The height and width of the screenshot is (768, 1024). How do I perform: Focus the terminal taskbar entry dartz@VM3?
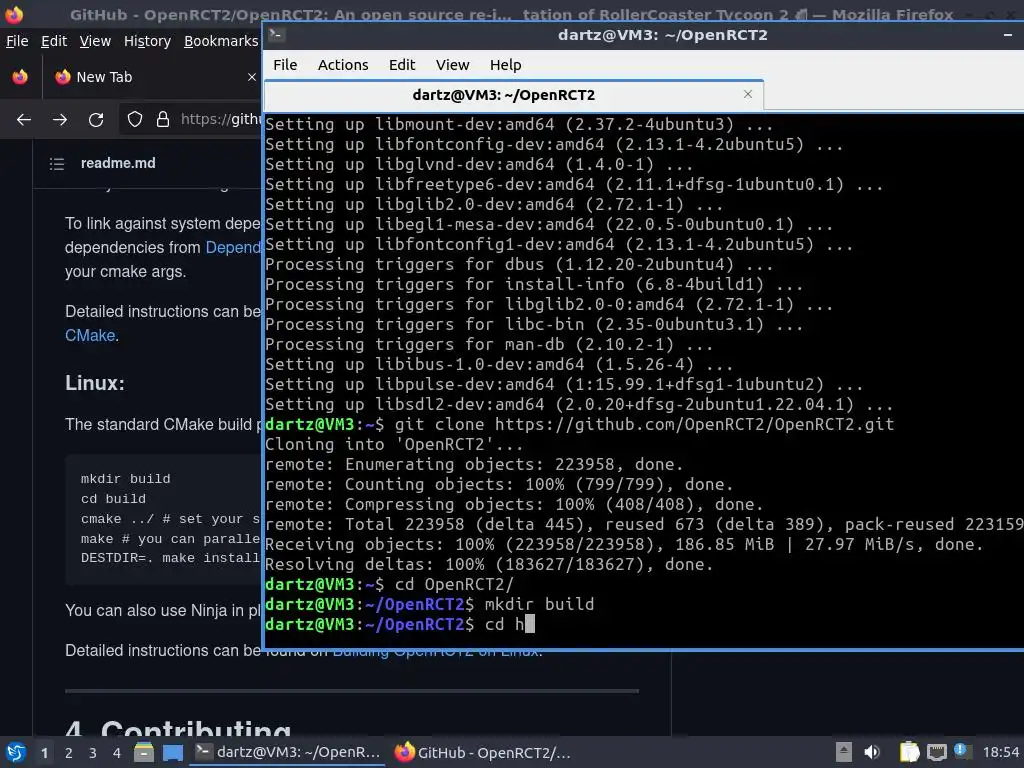(x=288, y=752)
